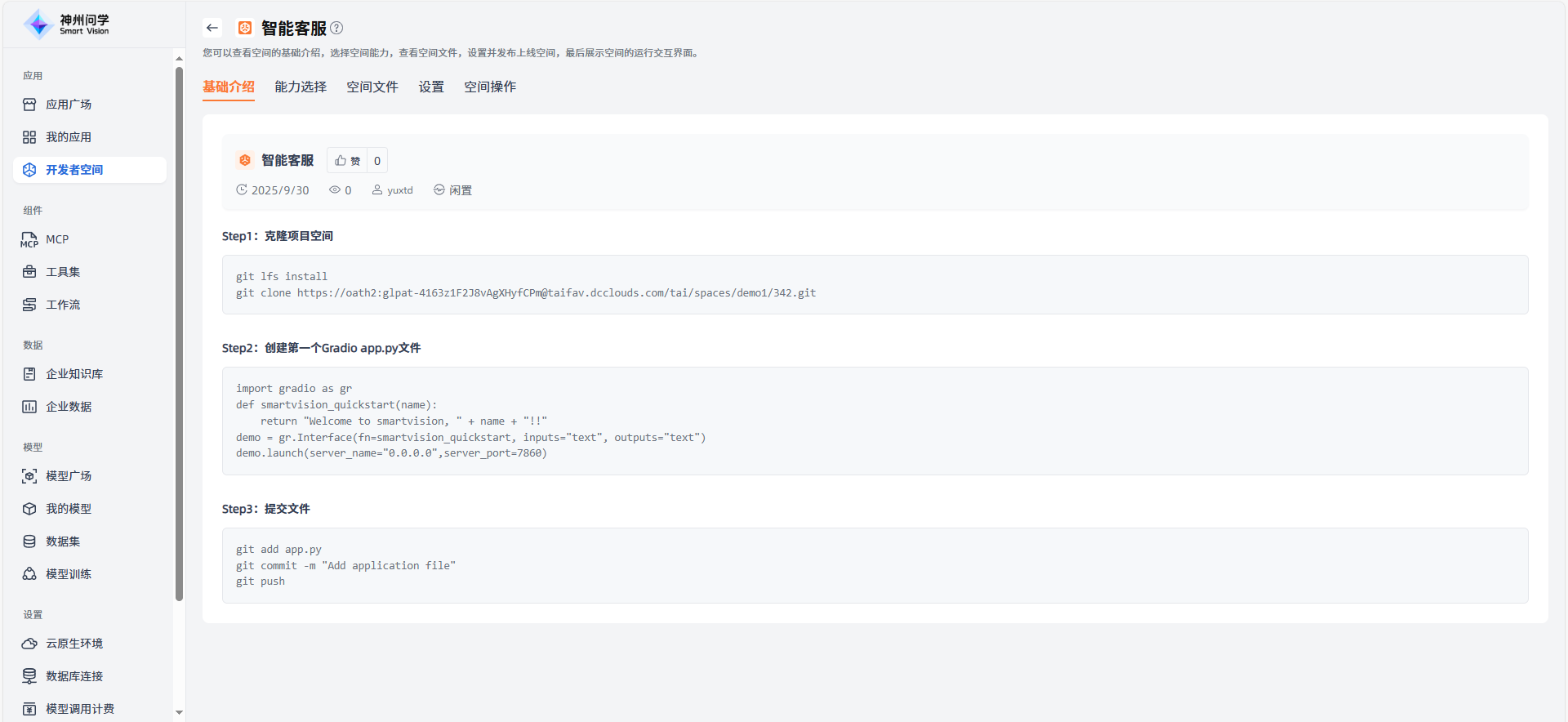
Task: Switch to the 能力选择 tab
Action: pos(301,87)
